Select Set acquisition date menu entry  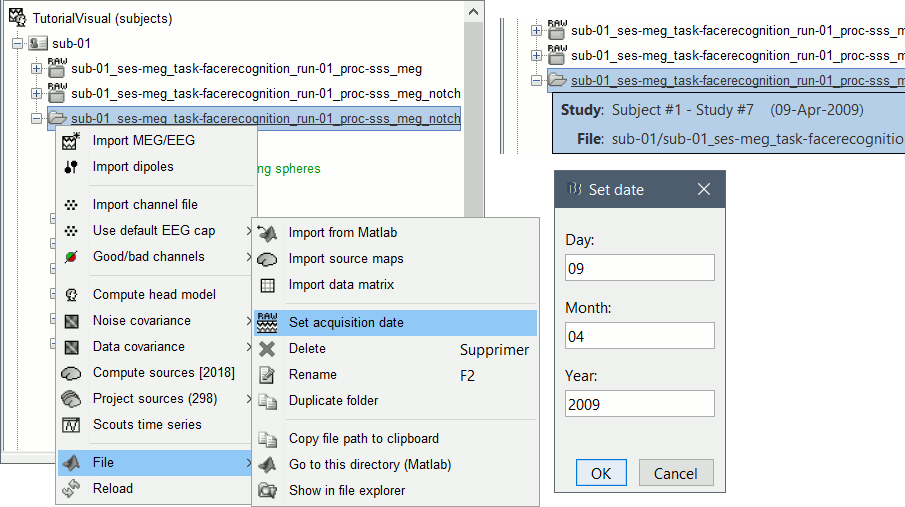346,323
